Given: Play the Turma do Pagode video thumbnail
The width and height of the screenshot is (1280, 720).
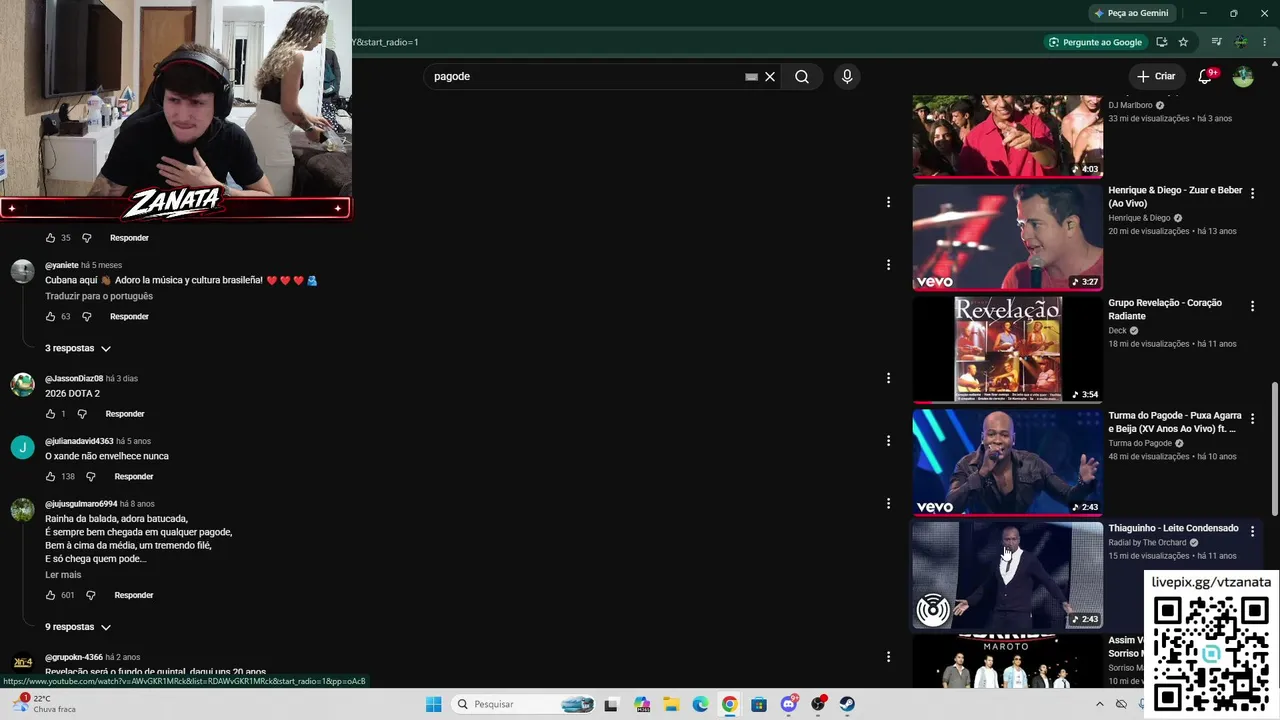Looking at the screenshot, I should tap(1008, 463).
